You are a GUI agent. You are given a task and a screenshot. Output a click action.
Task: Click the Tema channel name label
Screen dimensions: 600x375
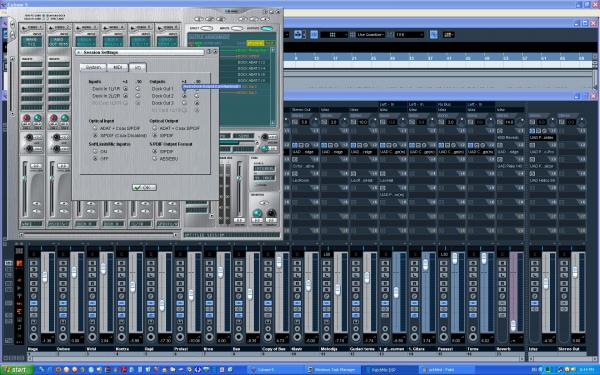(472, 349)
